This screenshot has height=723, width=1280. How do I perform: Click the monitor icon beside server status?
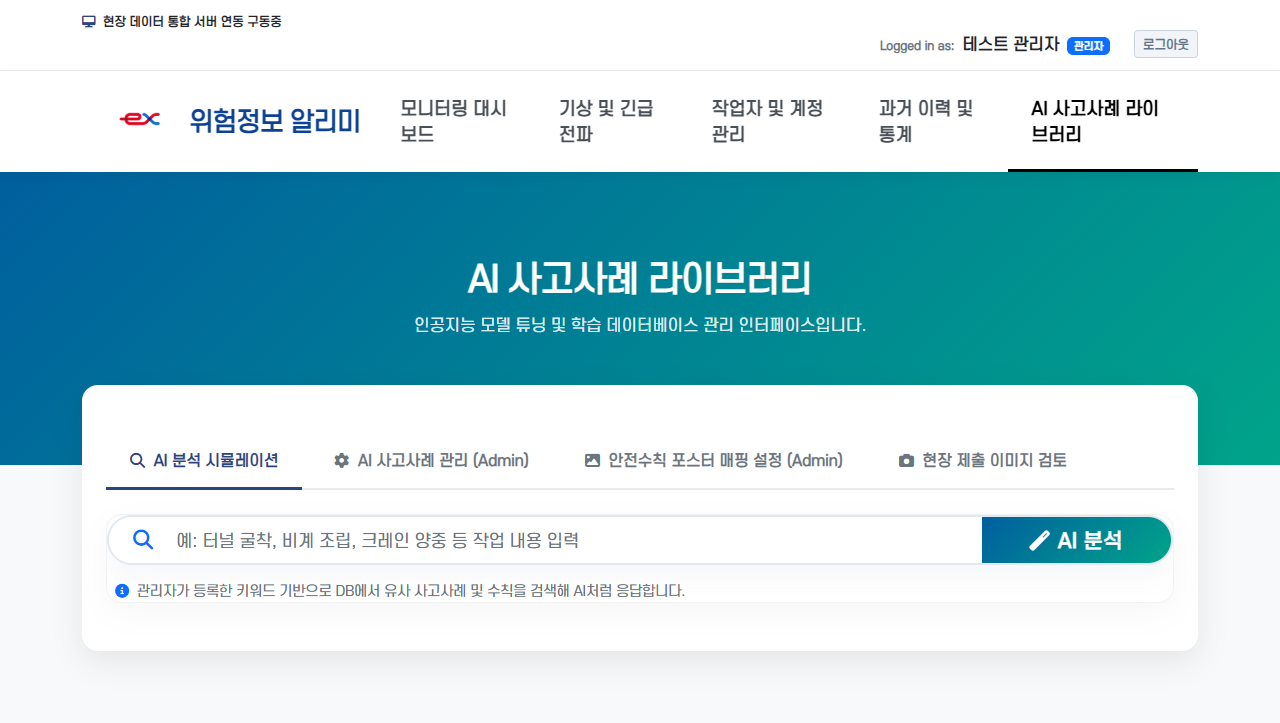pyautogui.click(x=88, y=21)
